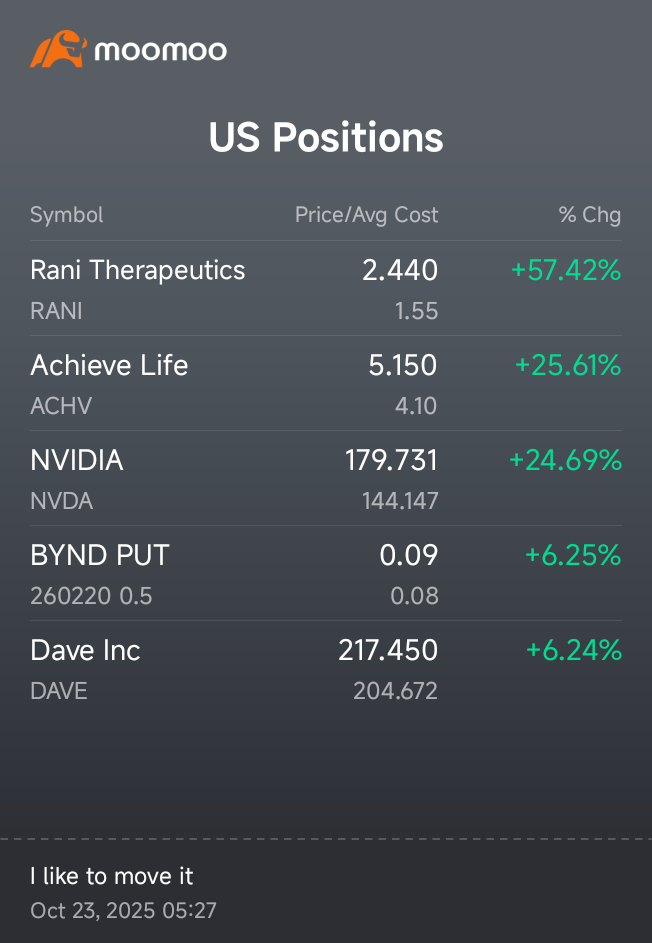Click Achieve Life's +25.61% change
Viewport: 652px width, 943px height.
[x=568, y=365]
